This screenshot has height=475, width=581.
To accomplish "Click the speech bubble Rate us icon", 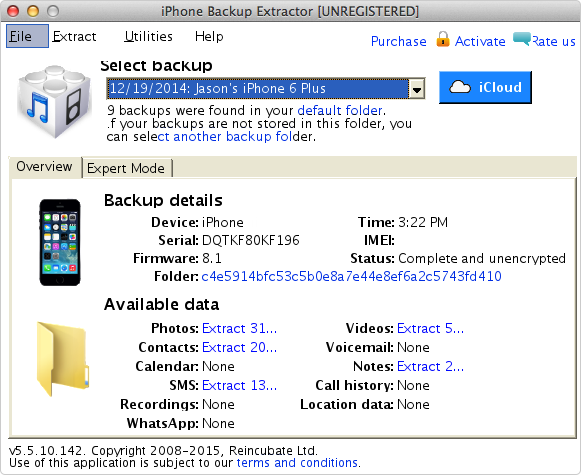I will [522, 39].
